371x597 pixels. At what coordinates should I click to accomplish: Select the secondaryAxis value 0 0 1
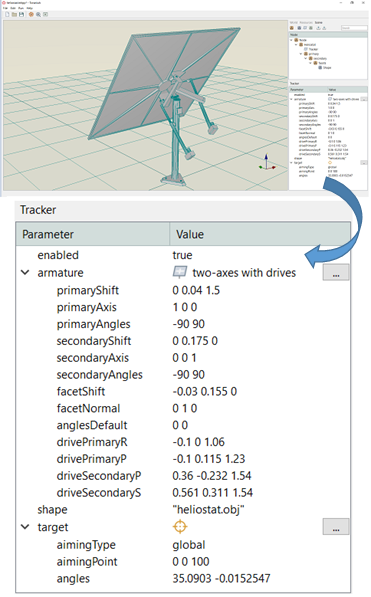[x=184, y=358]
